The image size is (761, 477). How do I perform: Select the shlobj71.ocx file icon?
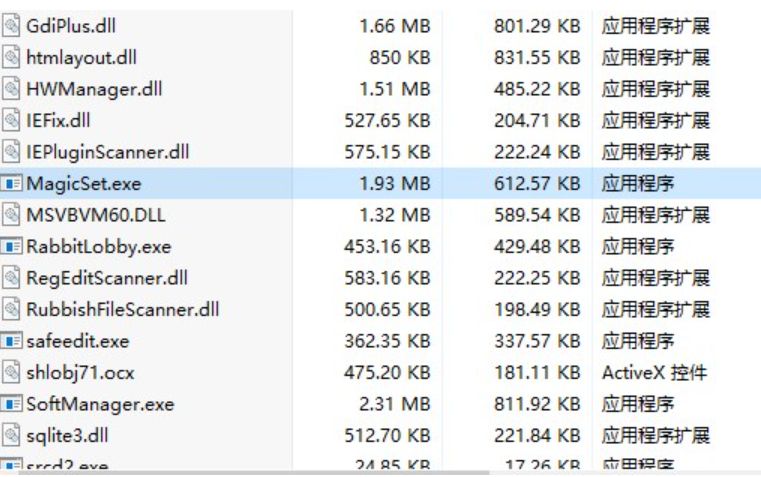(11, 373)
